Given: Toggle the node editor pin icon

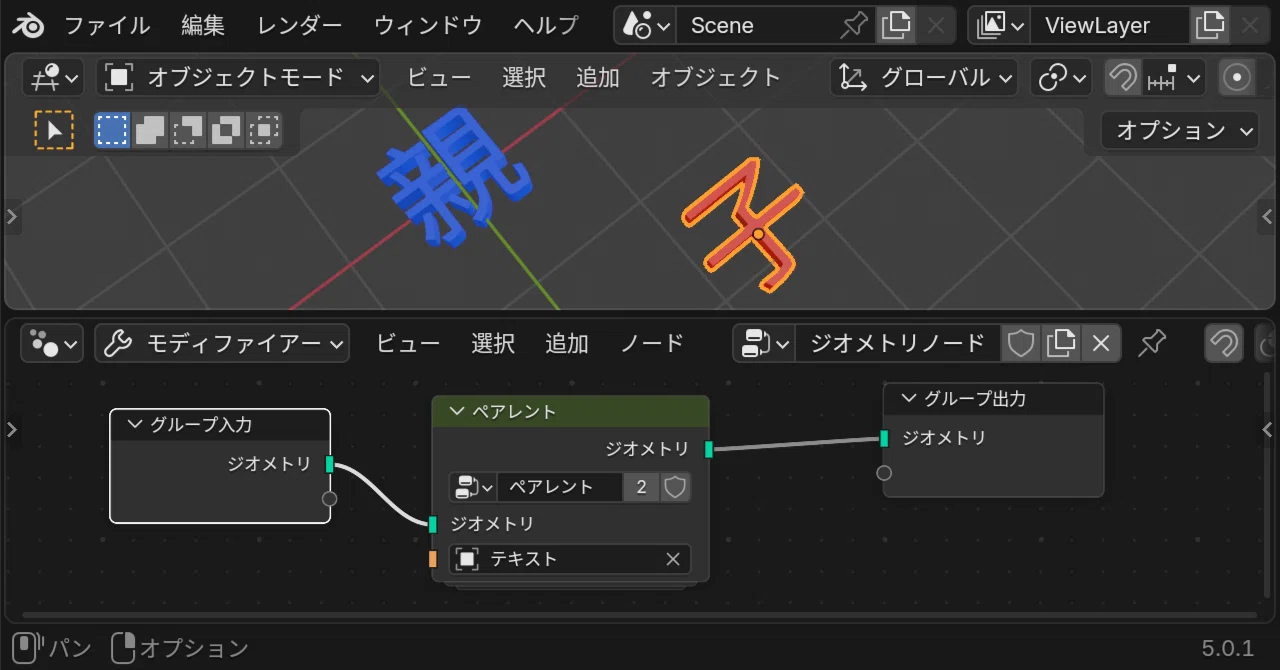Looking at the screenshot, I should (x=1152, y=344).
